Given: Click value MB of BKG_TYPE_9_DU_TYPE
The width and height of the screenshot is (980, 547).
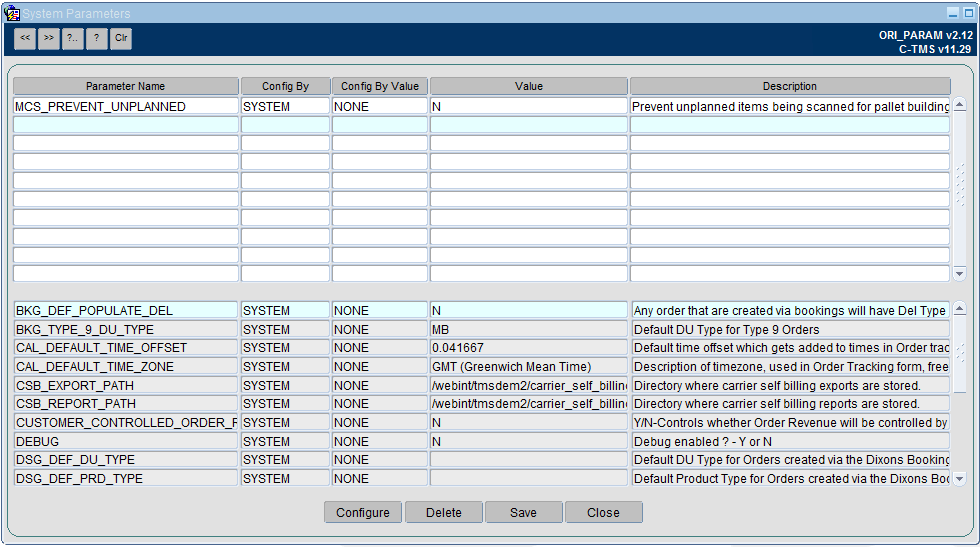Looking at the screenshot, I should (x=529, y=329).
